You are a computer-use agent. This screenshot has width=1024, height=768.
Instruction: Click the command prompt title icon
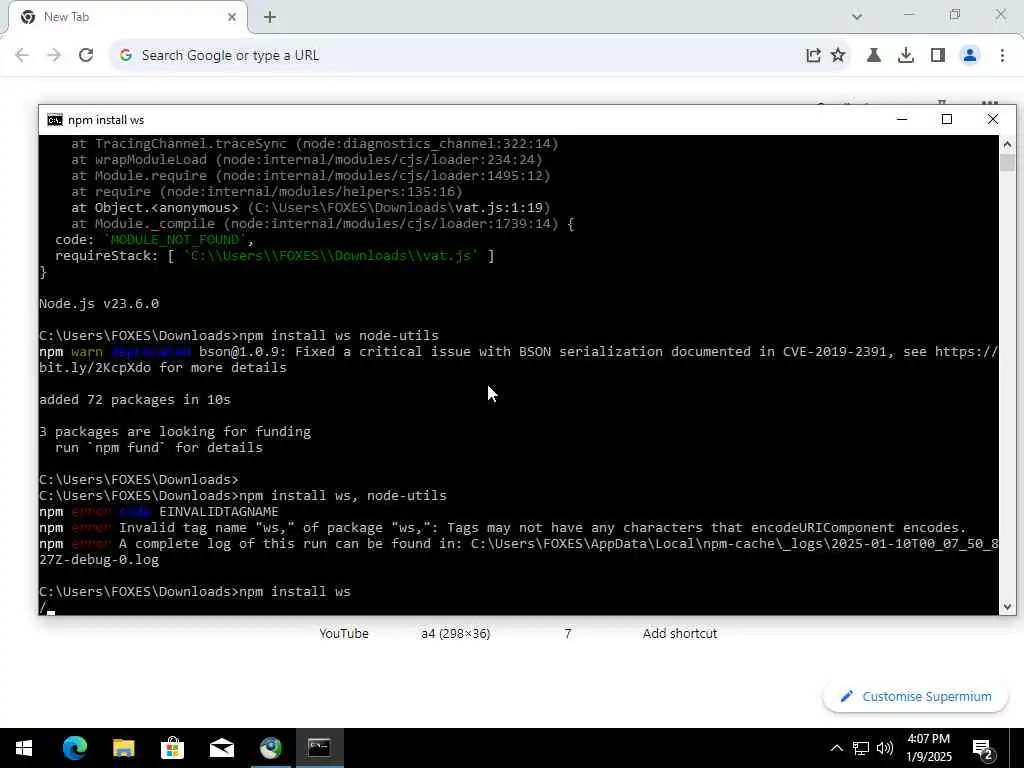tap(55, 120)
